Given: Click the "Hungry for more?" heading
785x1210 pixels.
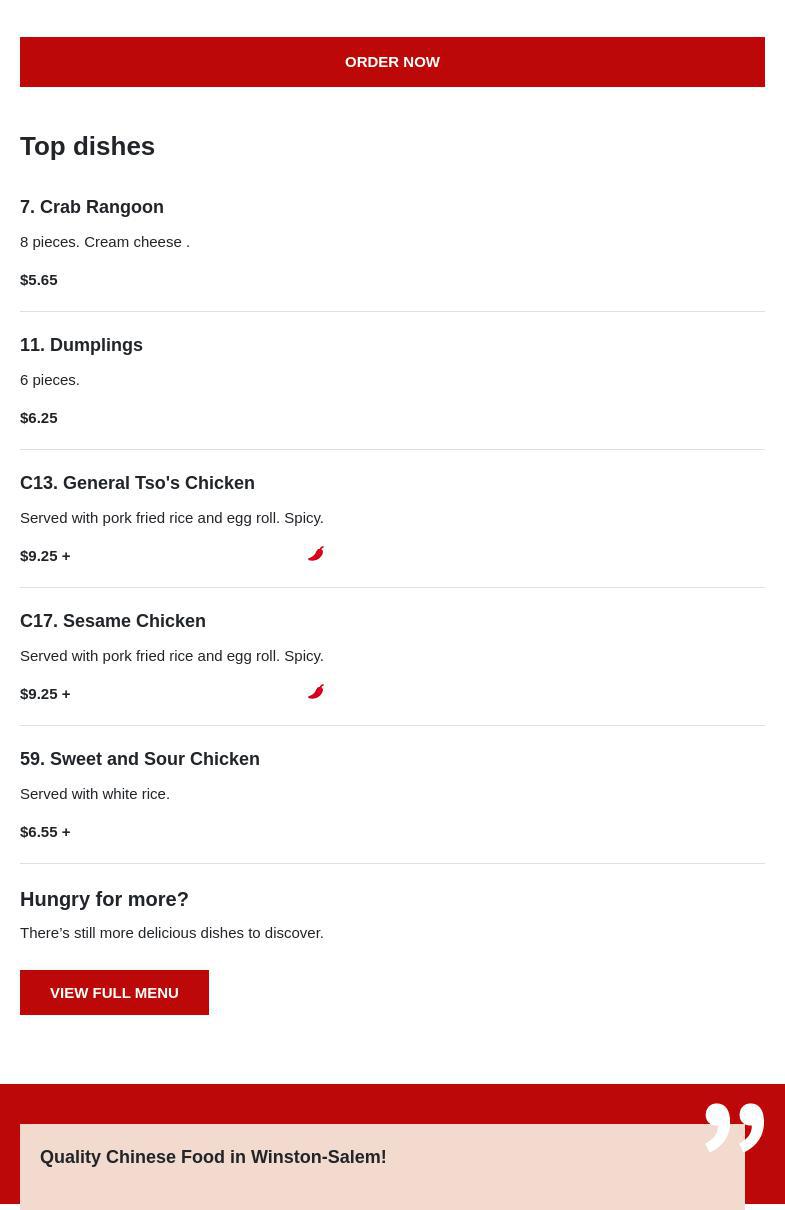Looking at the screenshot, I should pyautogui.click(x=104, y=899).
